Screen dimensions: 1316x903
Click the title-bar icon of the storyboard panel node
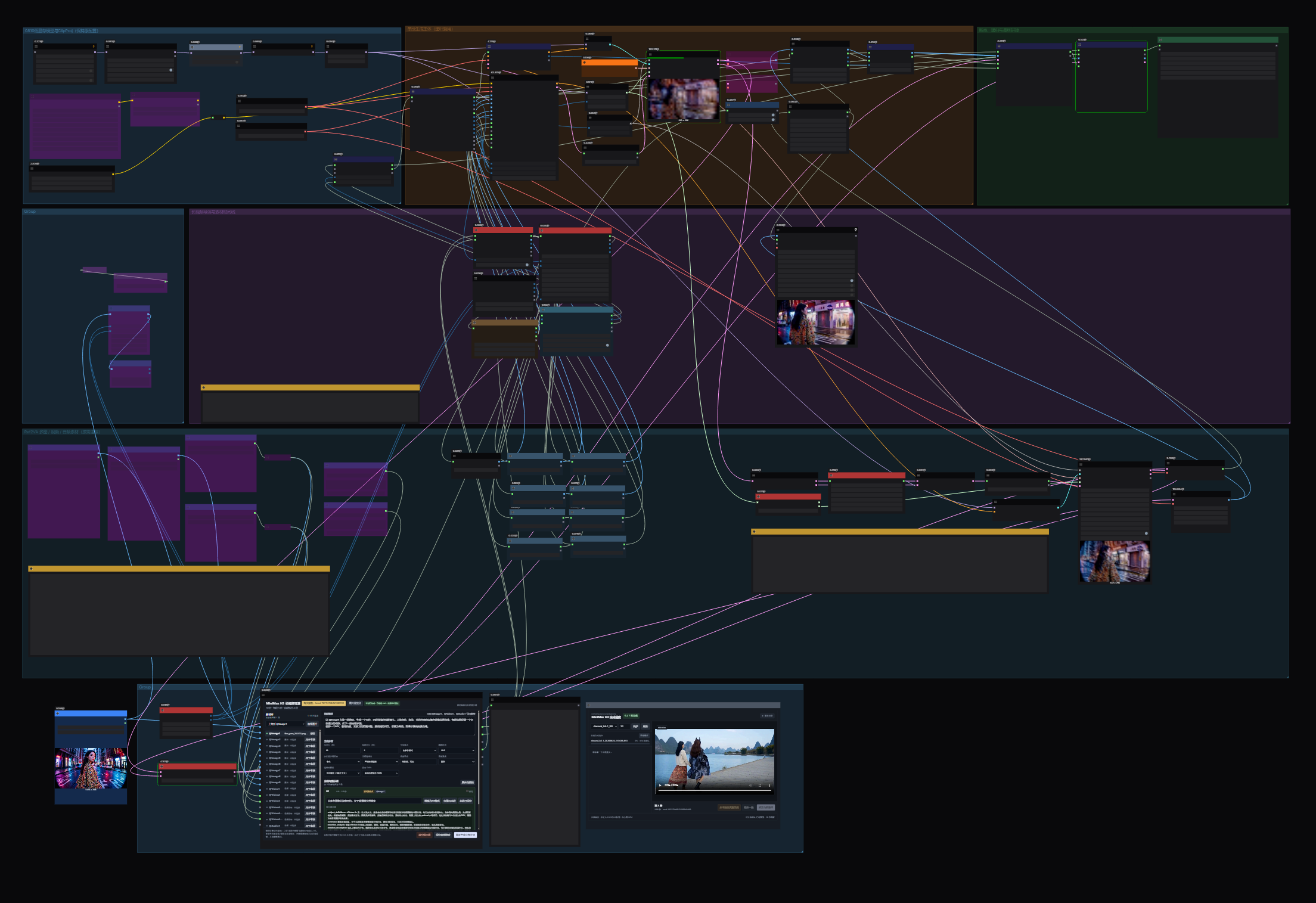[263, 695]
